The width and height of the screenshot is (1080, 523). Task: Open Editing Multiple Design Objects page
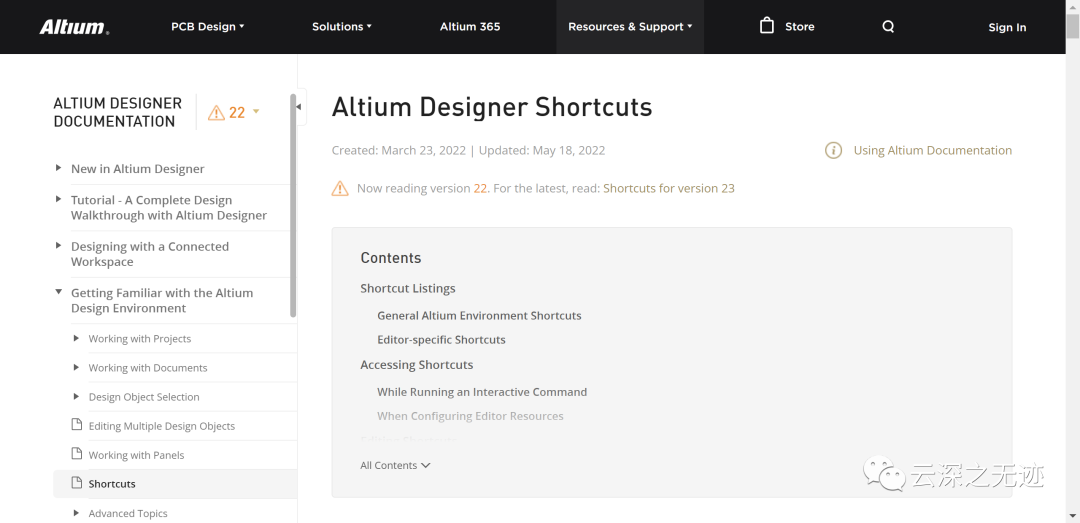[162, 426]
